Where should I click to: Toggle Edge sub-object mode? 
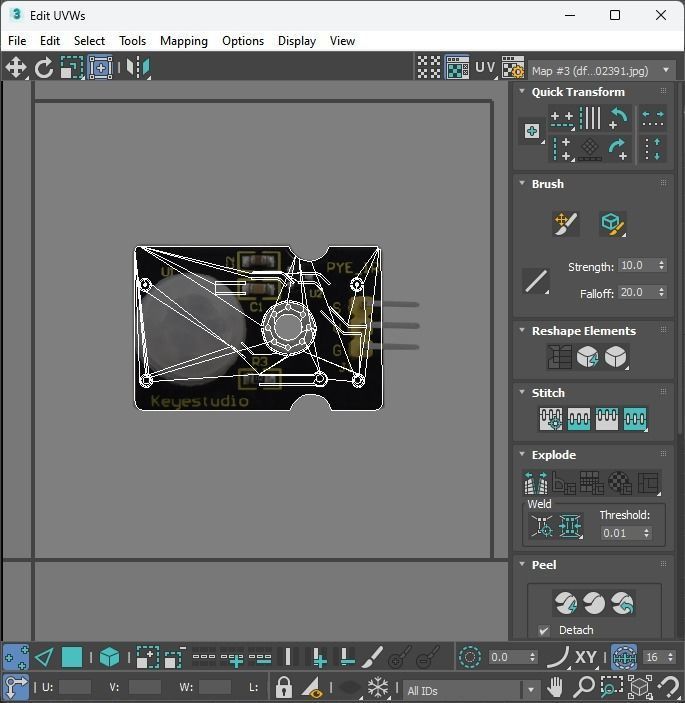coord(44,657)
